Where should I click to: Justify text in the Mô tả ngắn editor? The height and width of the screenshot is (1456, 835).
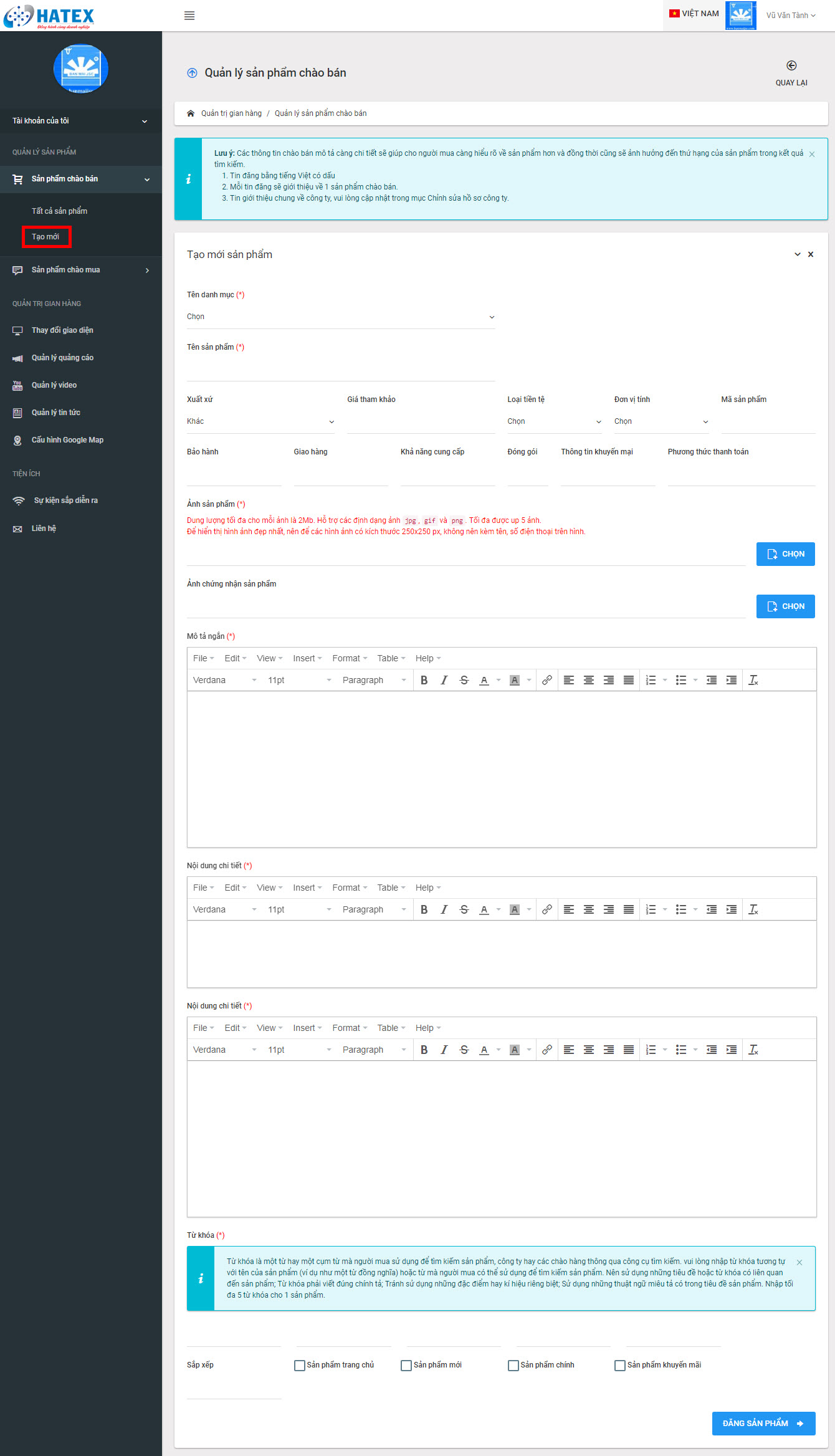click(629, 680)
